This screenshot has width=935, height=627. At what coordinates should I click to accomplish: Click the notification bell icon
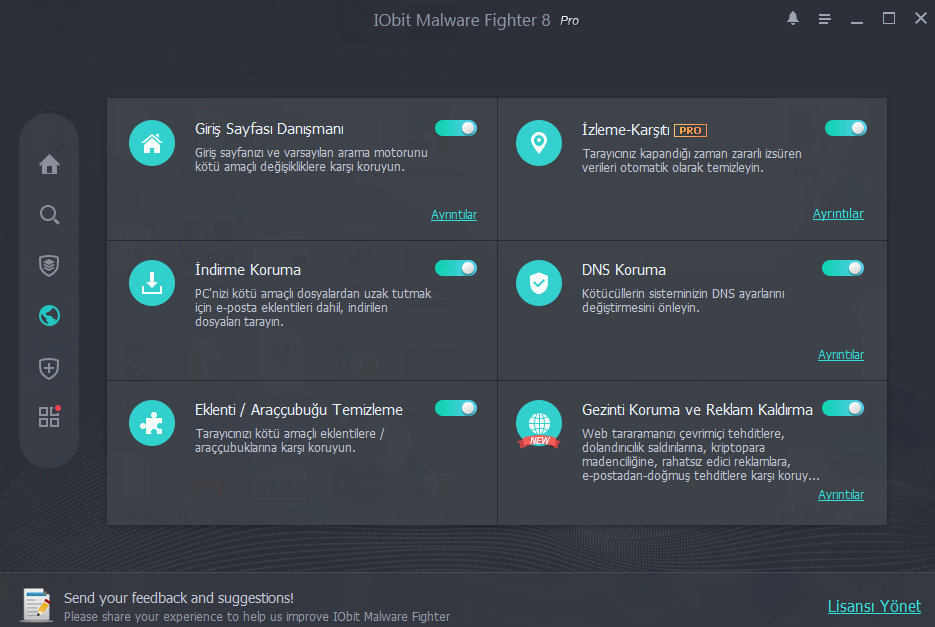[x=792, y=18]
